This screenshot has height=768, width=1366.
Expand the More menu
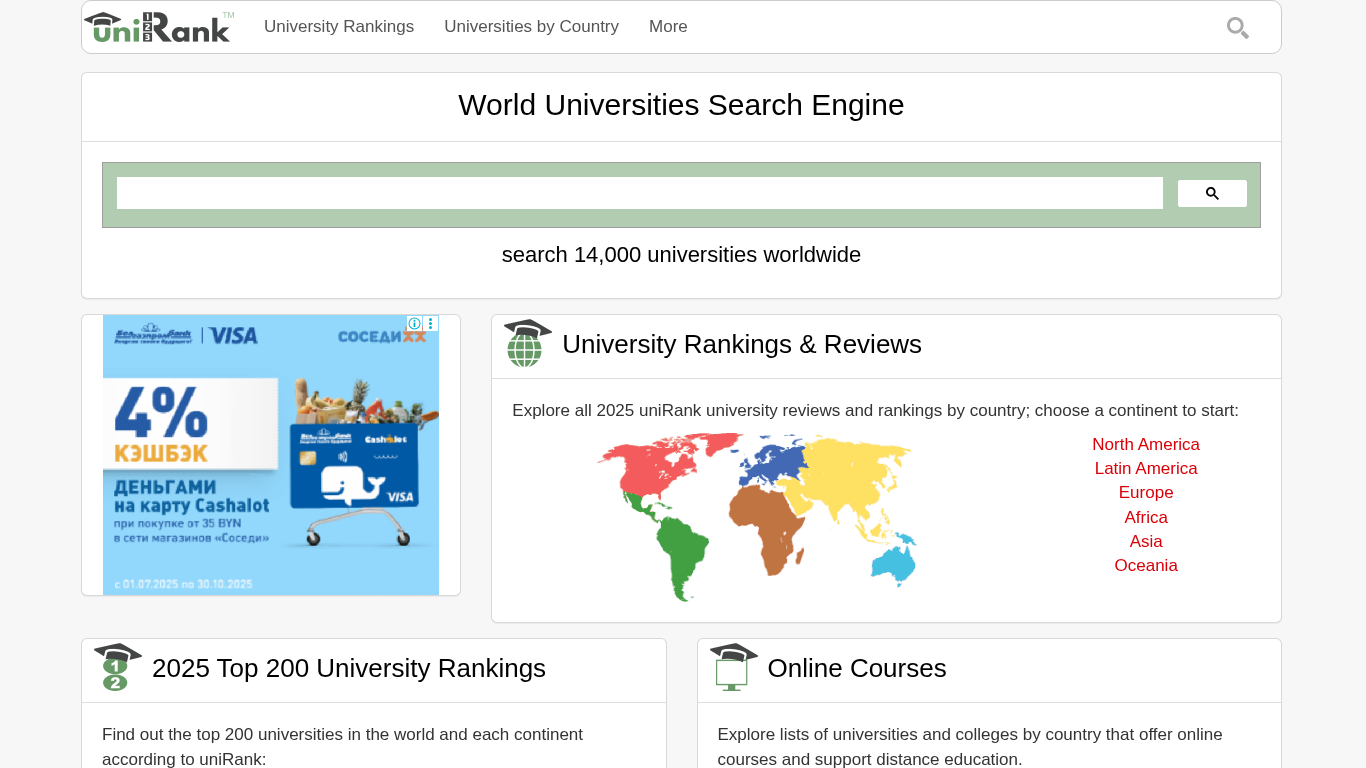click(x=668, y=27)
